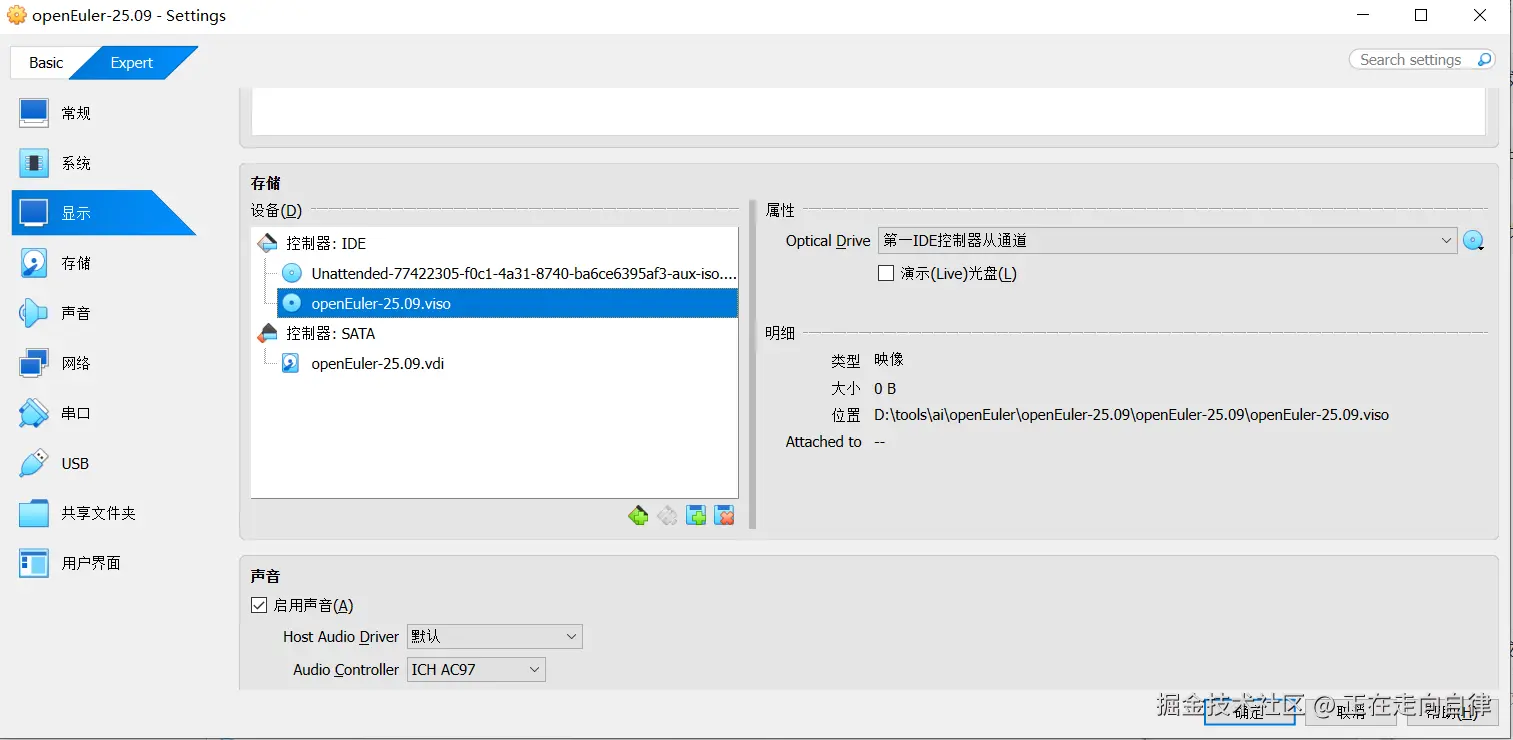Click the add attachment icon with plus

pos(696,516)
